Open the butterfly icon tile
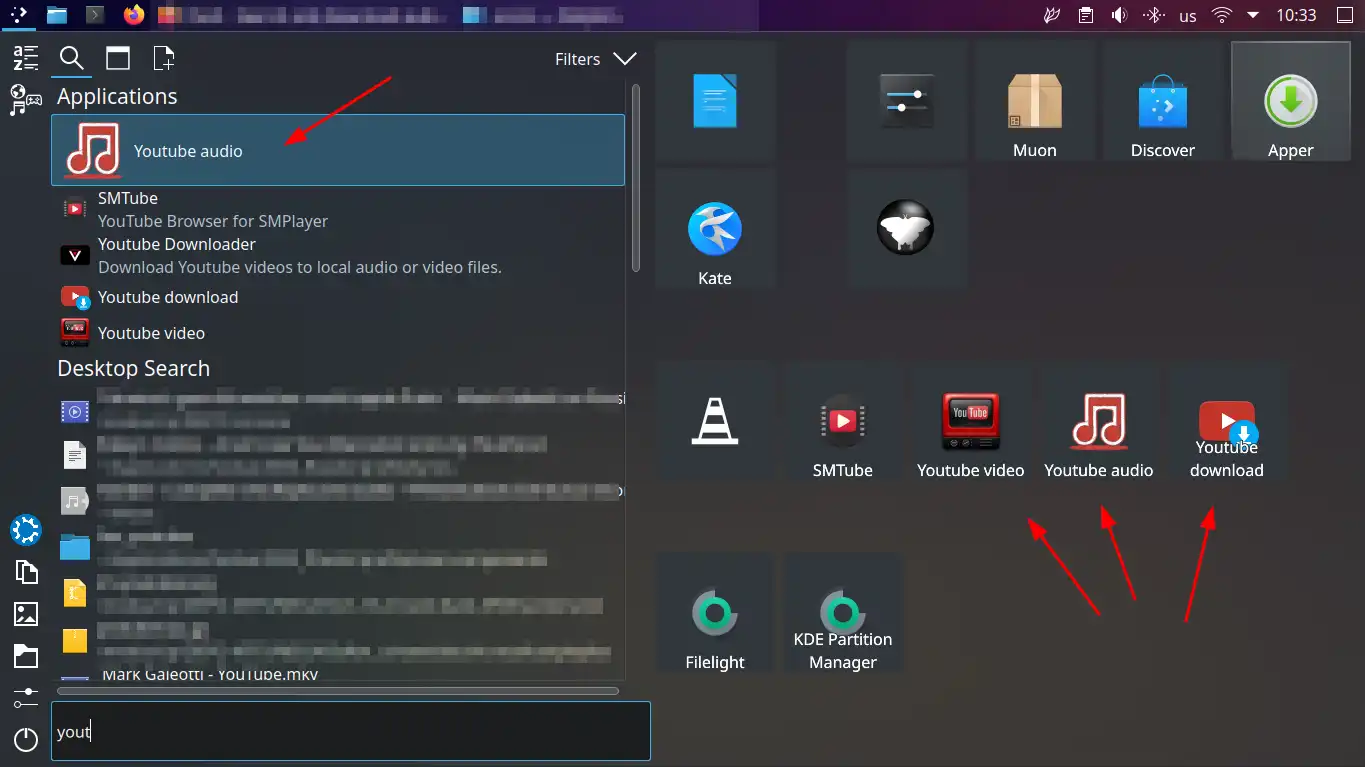This screenshot has width=1365, height=767. tap(907, 229)
